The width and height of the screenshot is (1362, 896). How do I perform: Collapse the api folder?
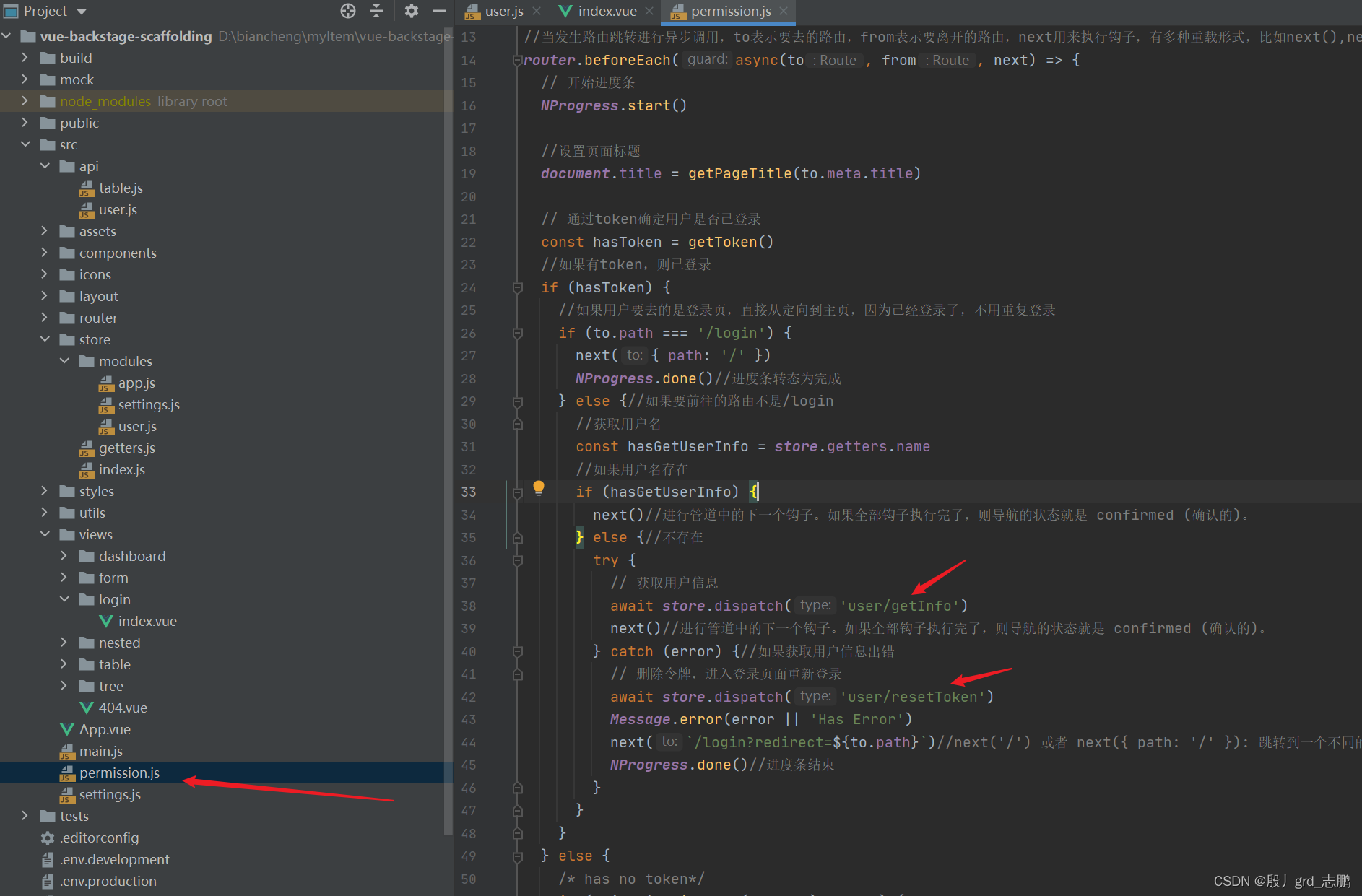[45, 166]
